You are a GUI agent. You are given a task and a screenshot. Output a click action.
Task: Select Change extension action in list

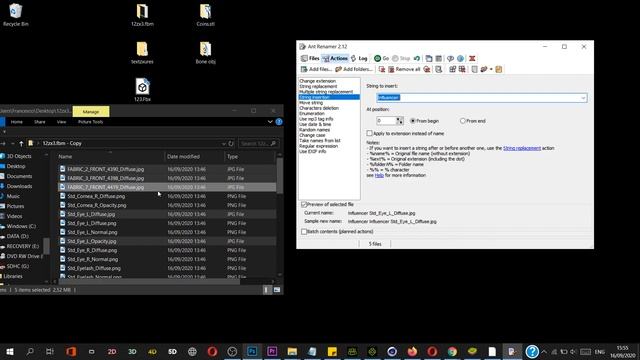click(318, 81)
